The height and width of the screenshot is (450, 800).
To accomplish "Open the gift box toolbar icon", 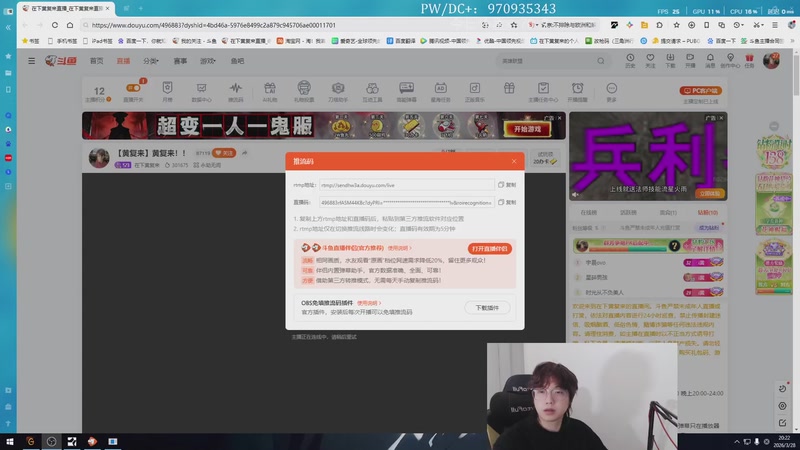I will (509, 88).
